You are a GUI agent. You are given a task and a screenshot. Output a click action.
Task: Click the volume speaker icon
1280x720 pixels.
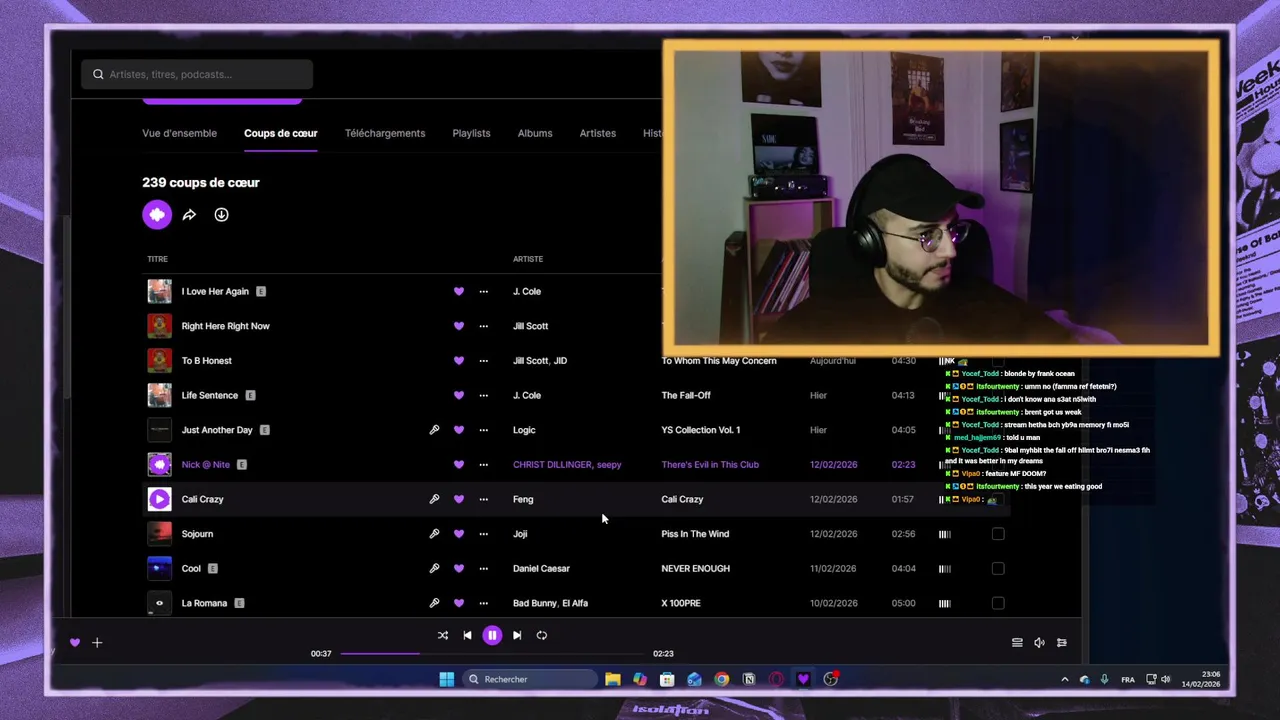point(1039,643)
